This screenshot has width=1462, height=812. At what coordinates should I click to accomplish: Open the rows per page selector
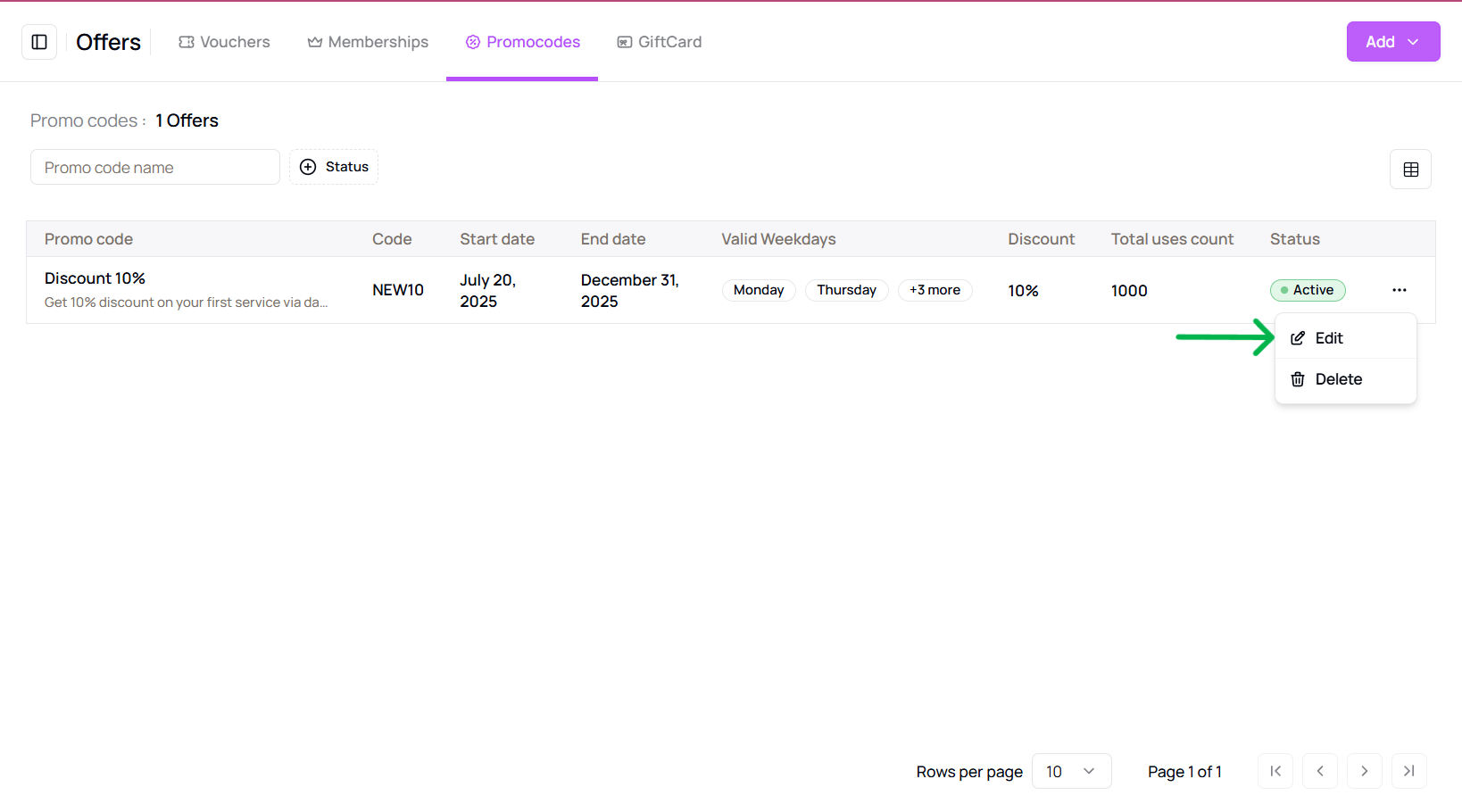tap(1071, 771)
